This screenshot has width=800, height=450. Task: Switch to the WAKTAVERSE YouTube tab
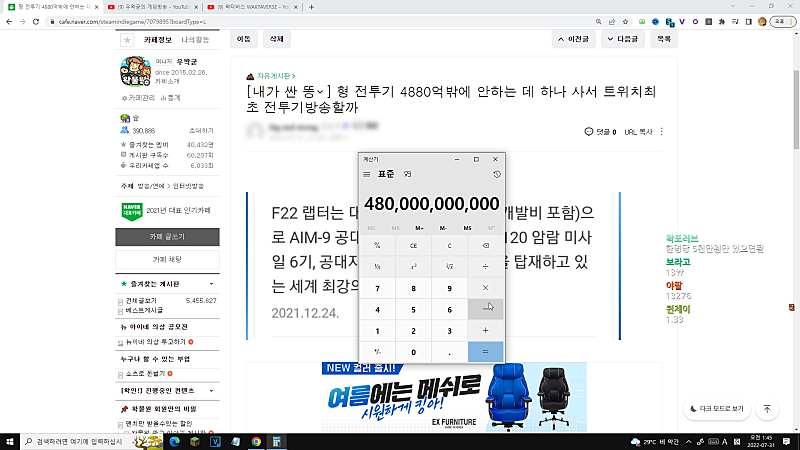point(253,7)
